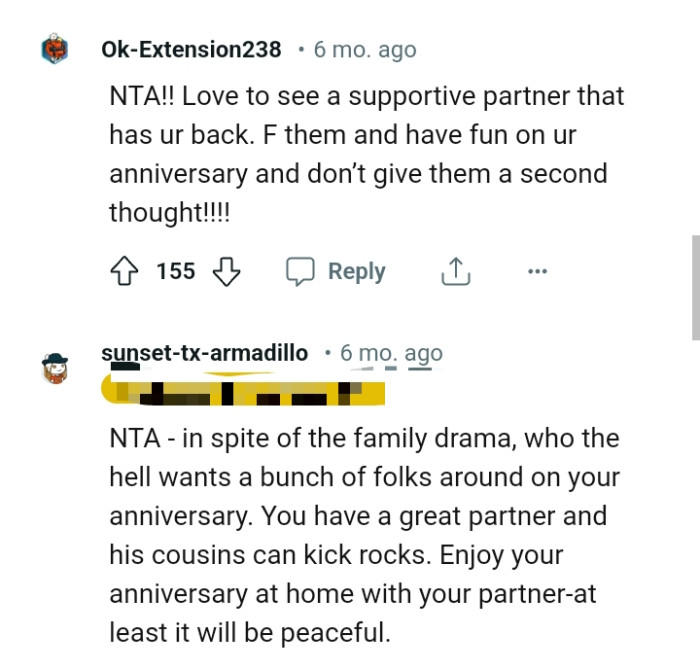Click the speech bubble reply icon

click(x=300, y=271)
